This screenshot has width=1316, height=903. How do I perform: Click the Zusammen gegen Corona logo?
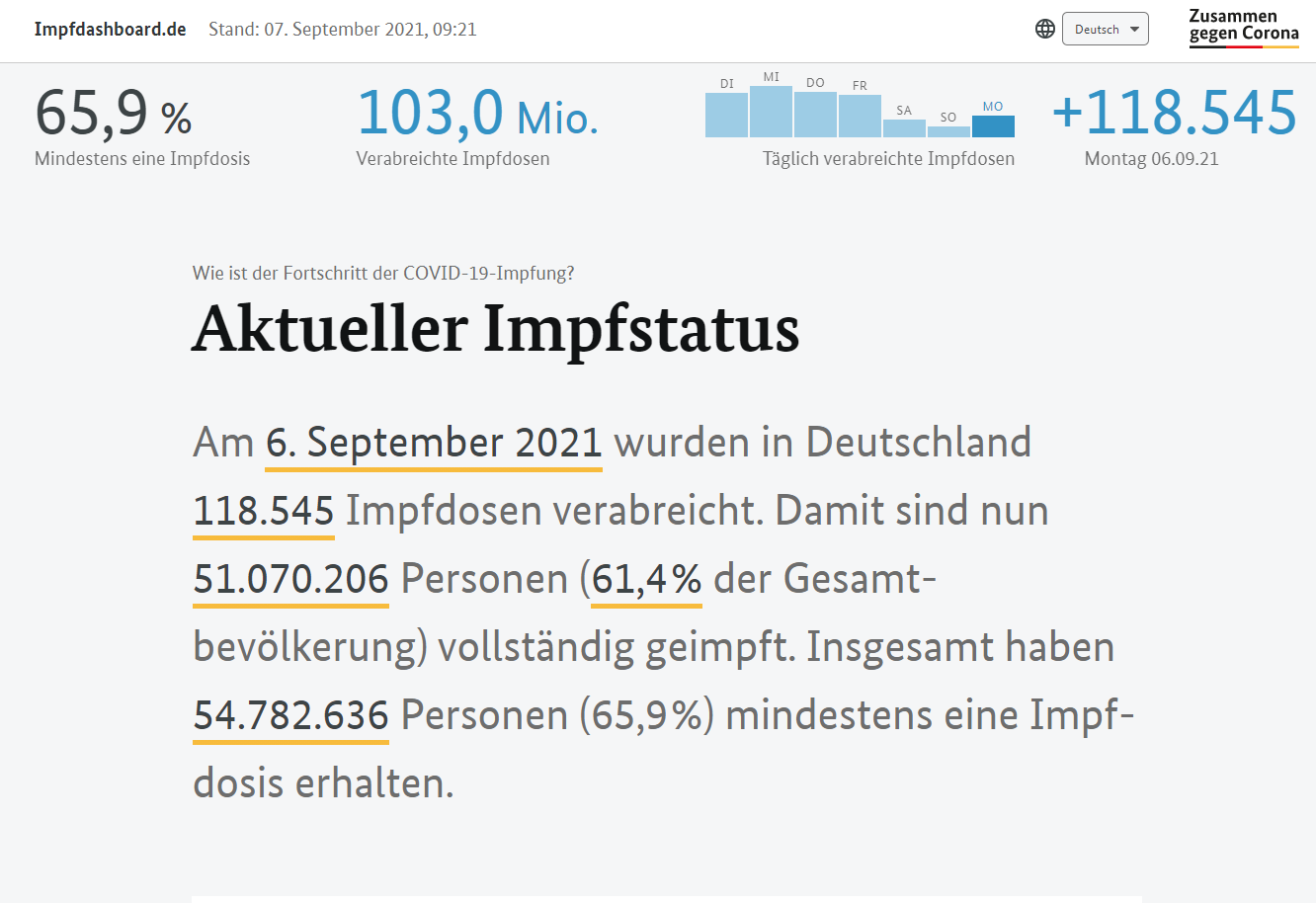click(1243, 27)
